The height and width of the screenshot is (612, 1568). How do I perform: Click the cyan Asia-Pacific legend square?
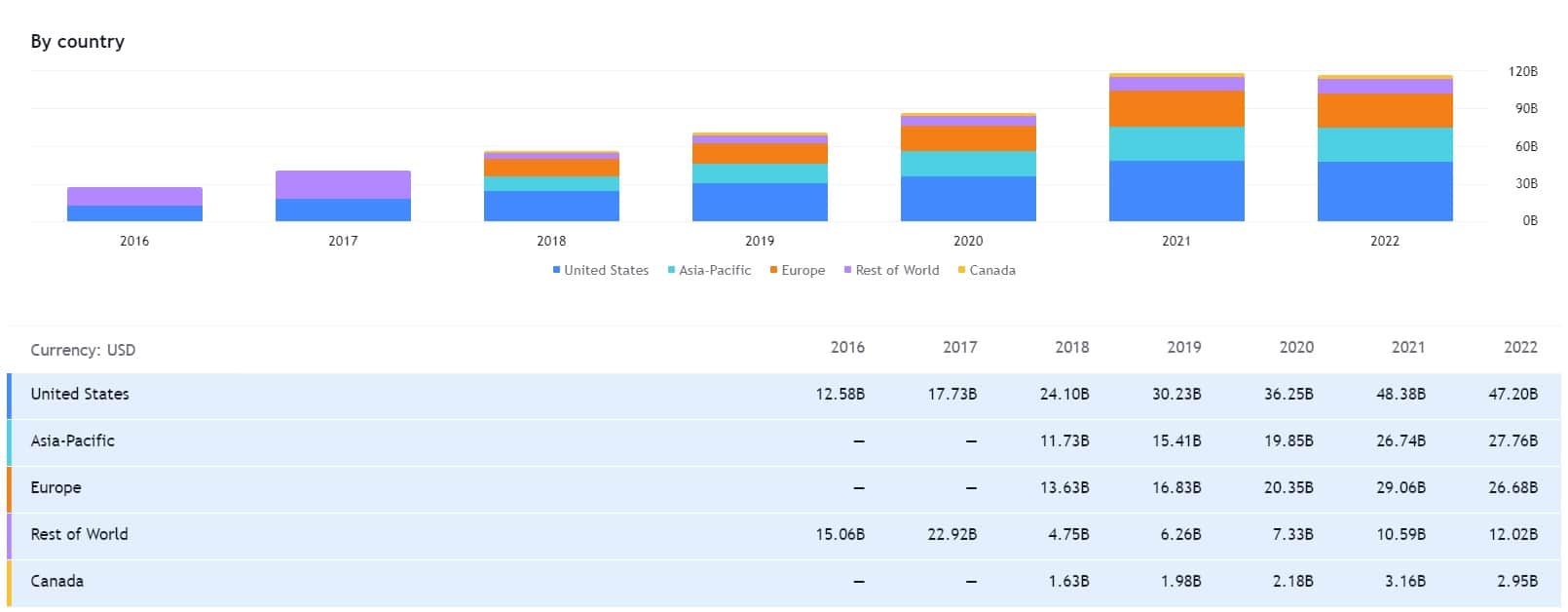pos(671,270)
